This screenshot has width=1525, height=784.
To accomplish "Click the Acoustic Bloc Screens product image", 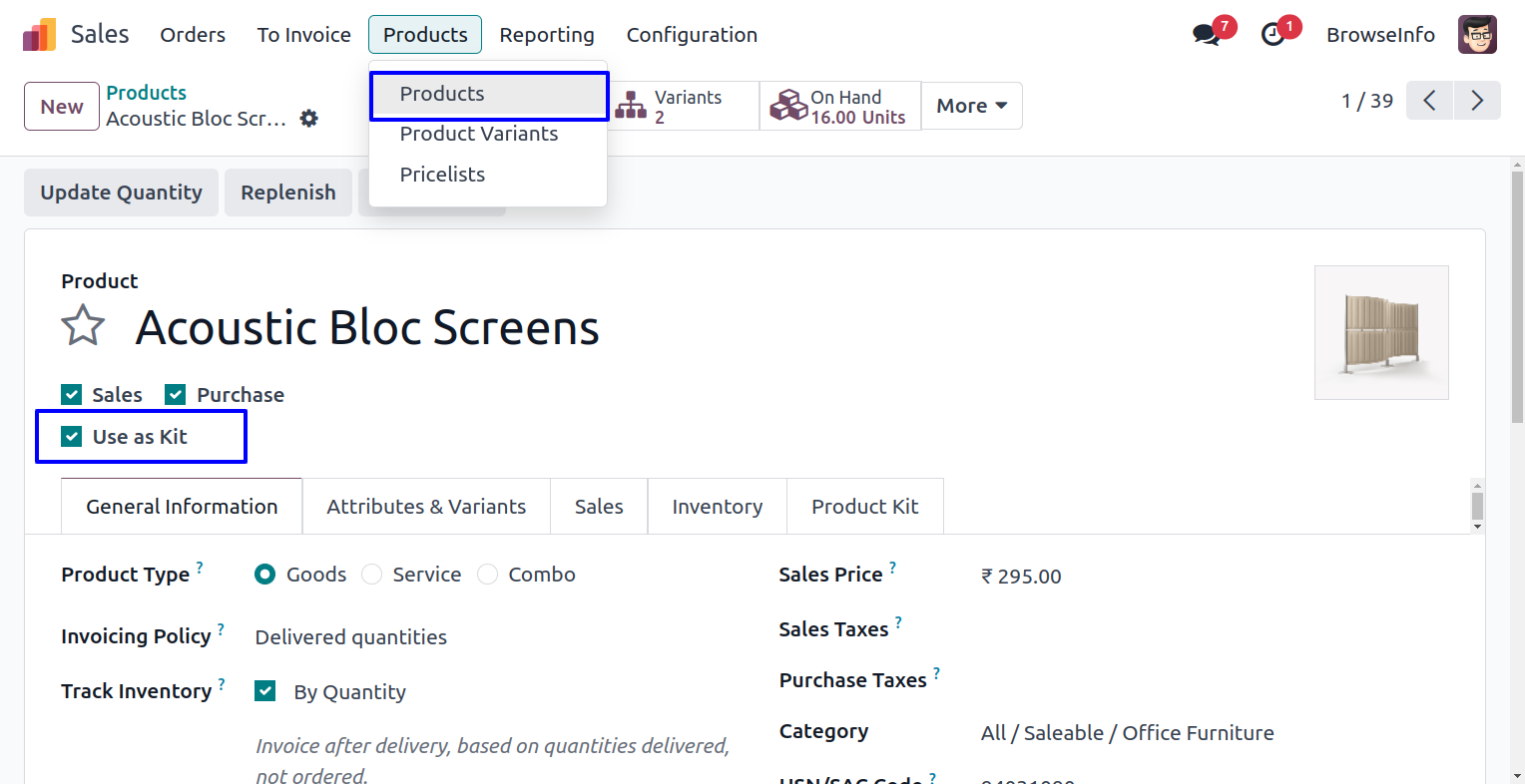I will point(1380,332).
